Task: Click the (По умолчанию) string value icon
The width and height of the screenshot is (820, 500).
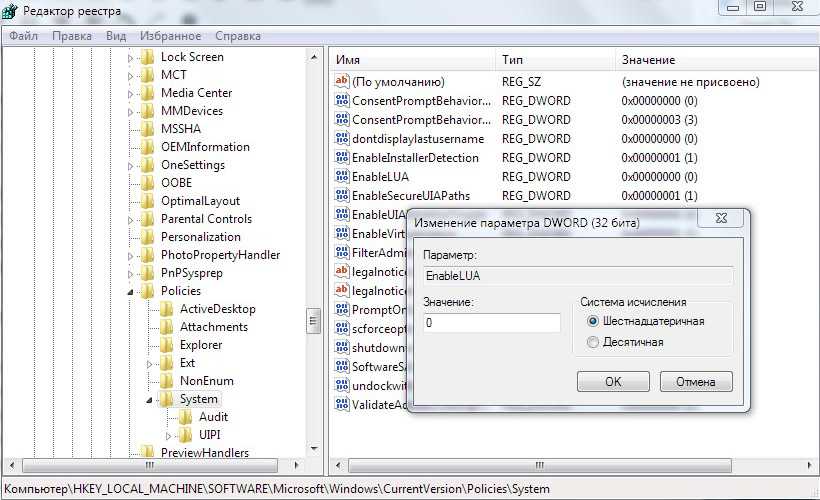Action: (x=341, y=82)
